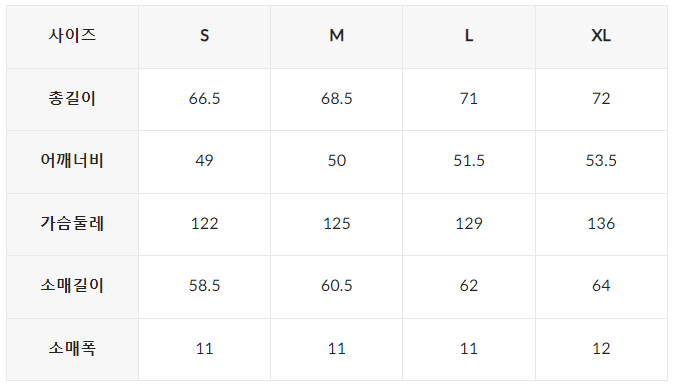Screen dimensions: 673x385
Task: Click the 66.5 total length value
Action: tap(204, 99)
